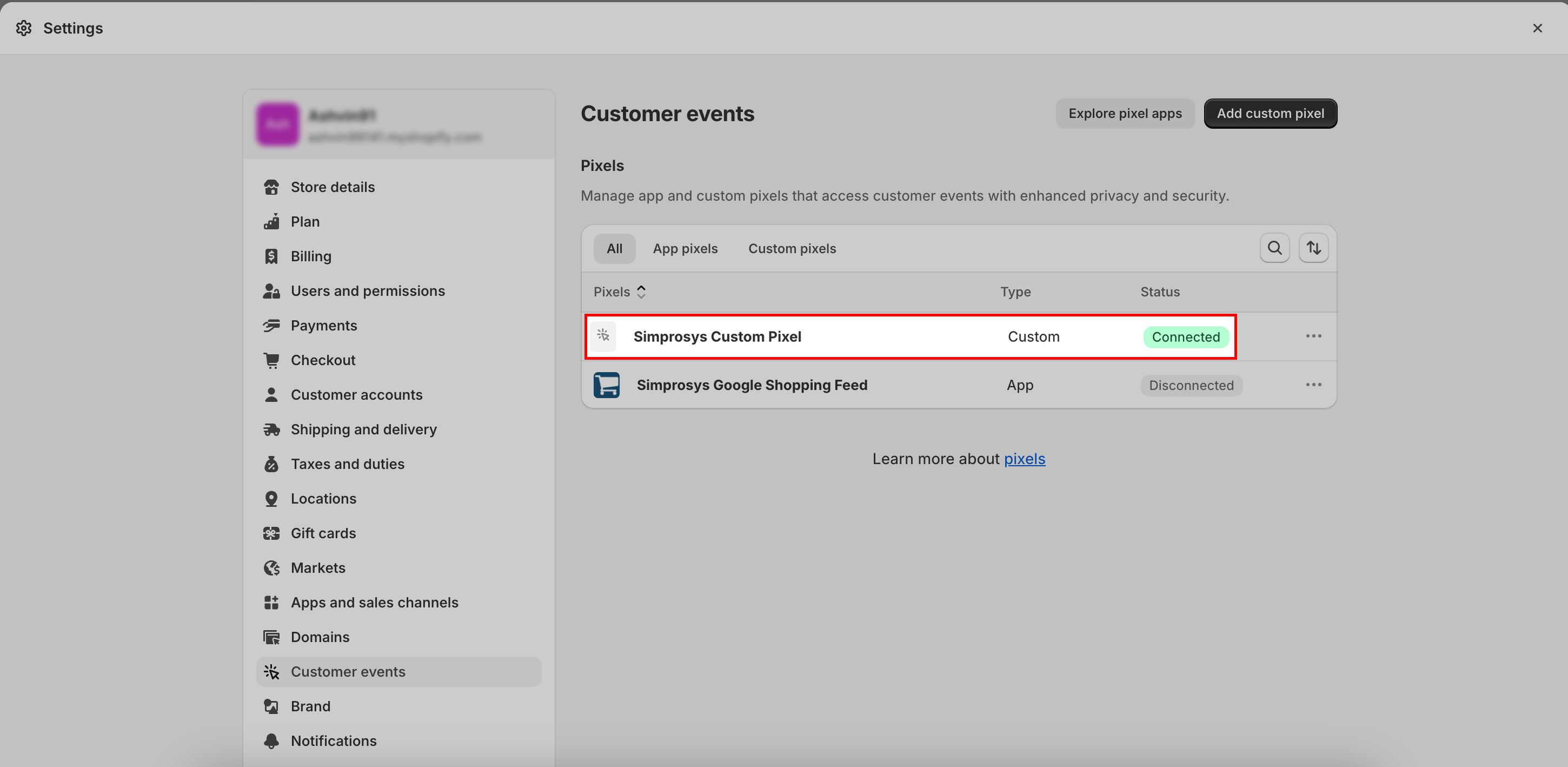Select the All pixels tab
Image resolution: width=1568 pixels, height=767 pixels.
click(x=614, y=248)
